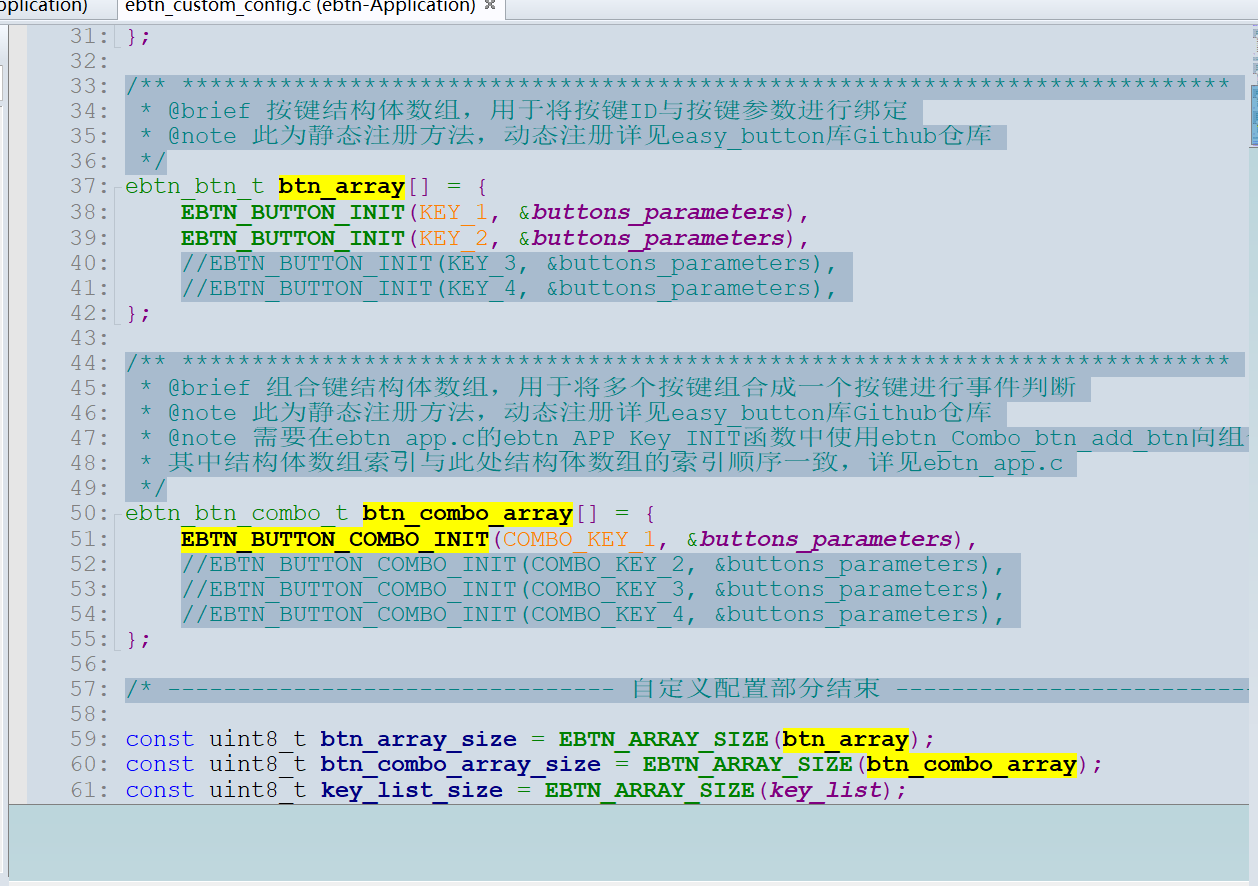Click btn_array_size variable on line 59
The height and width of the screenshot is (886, 1258).
pyautogui.click(x=419, y=740)
